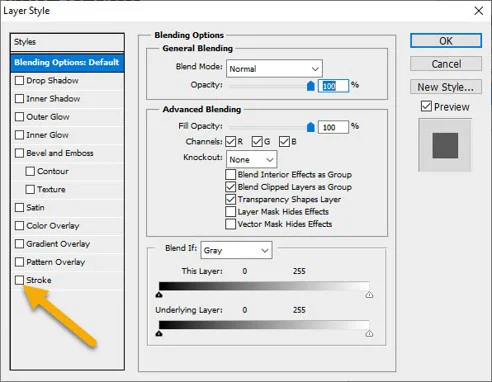Open Stroke settings by its label
This screenshot has width=492, height=382.
point(39,280)
